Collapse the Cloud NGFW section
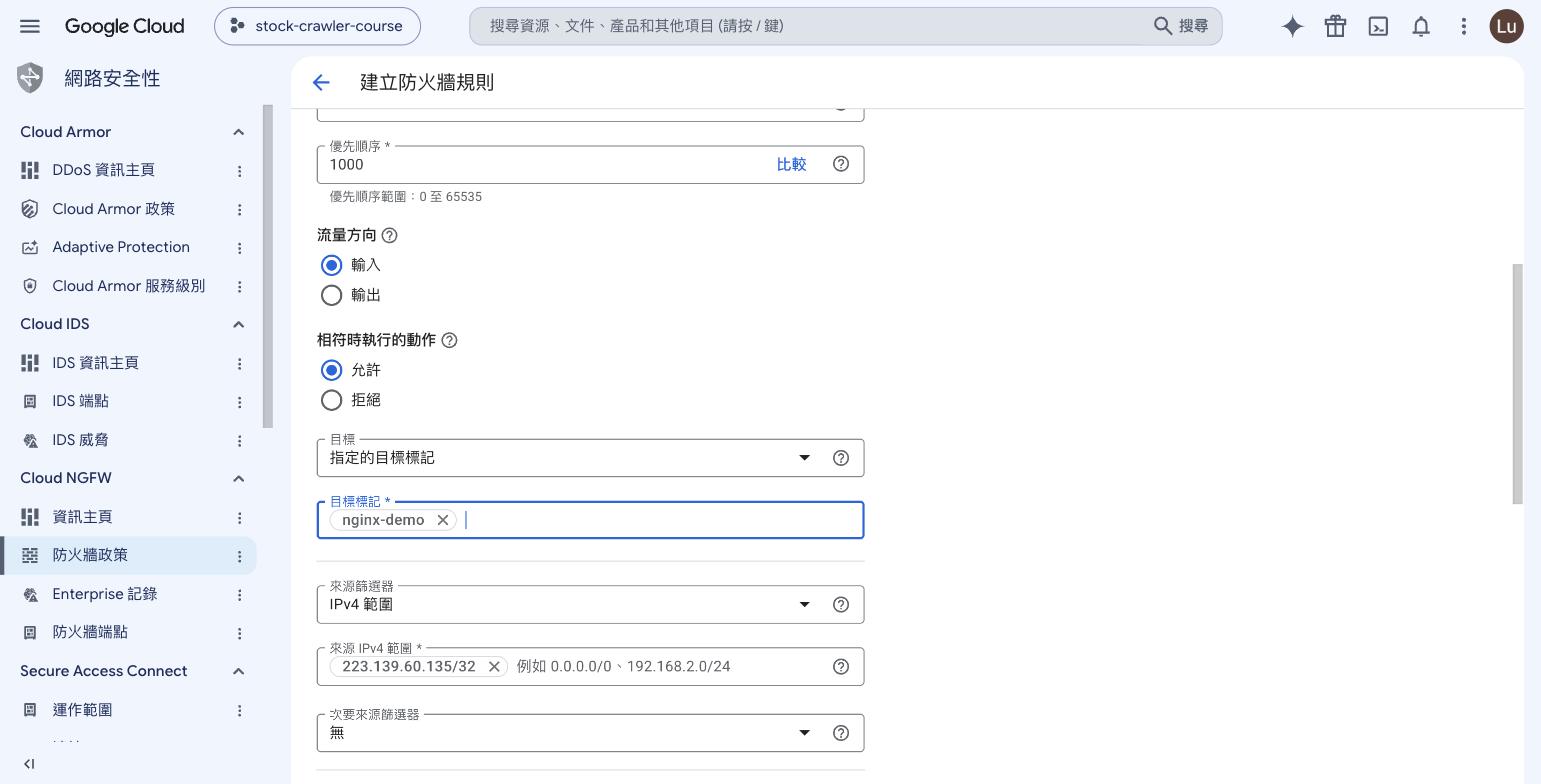The height and width of the screenshot is (784, 1541). [238, 478]
